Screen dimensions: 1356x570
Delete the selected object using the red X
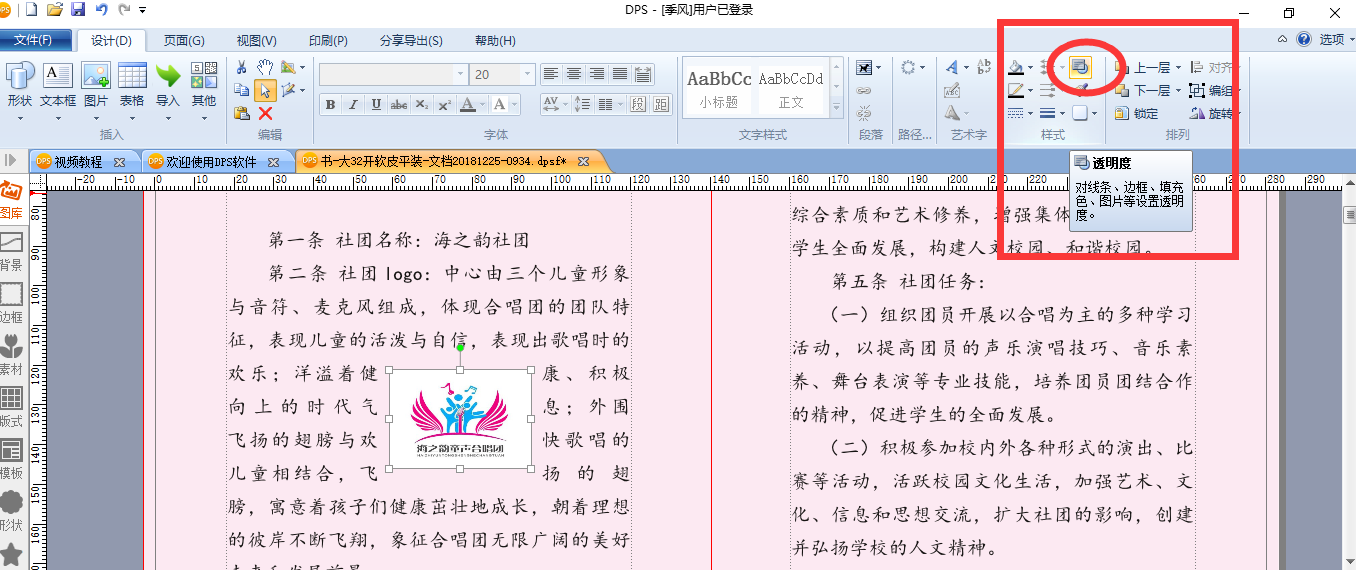coord(265,113)
